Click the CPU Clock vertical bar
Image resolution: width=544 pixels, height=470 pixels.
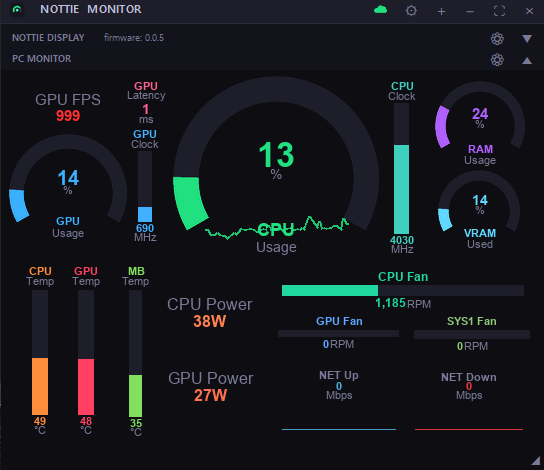tap(401, 169)
